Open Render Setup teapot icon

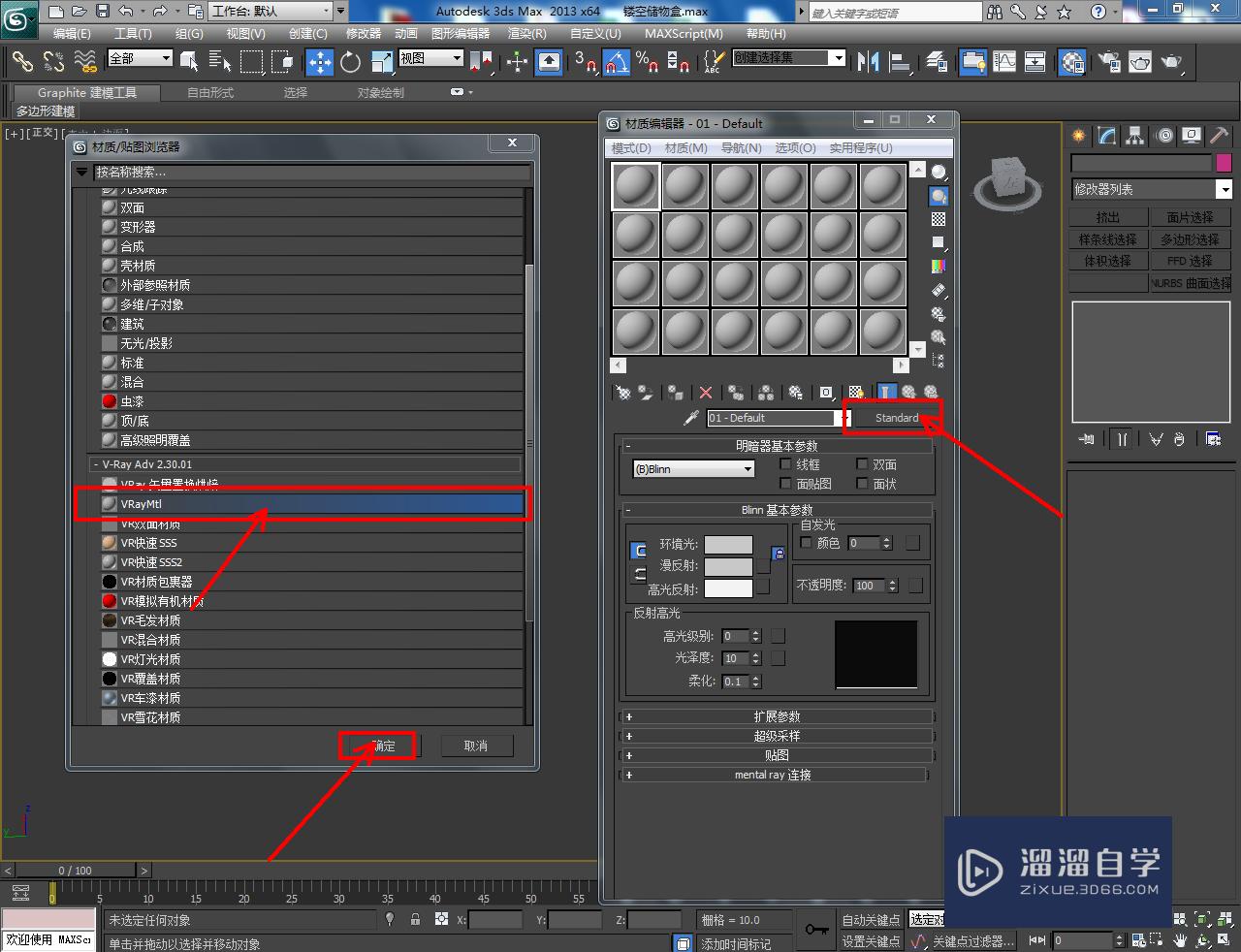point(1109,62)
